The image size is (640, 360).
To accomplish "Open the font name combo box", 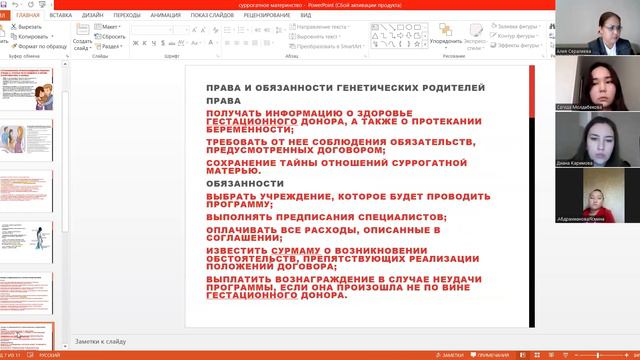I will [x=151, y=30].
